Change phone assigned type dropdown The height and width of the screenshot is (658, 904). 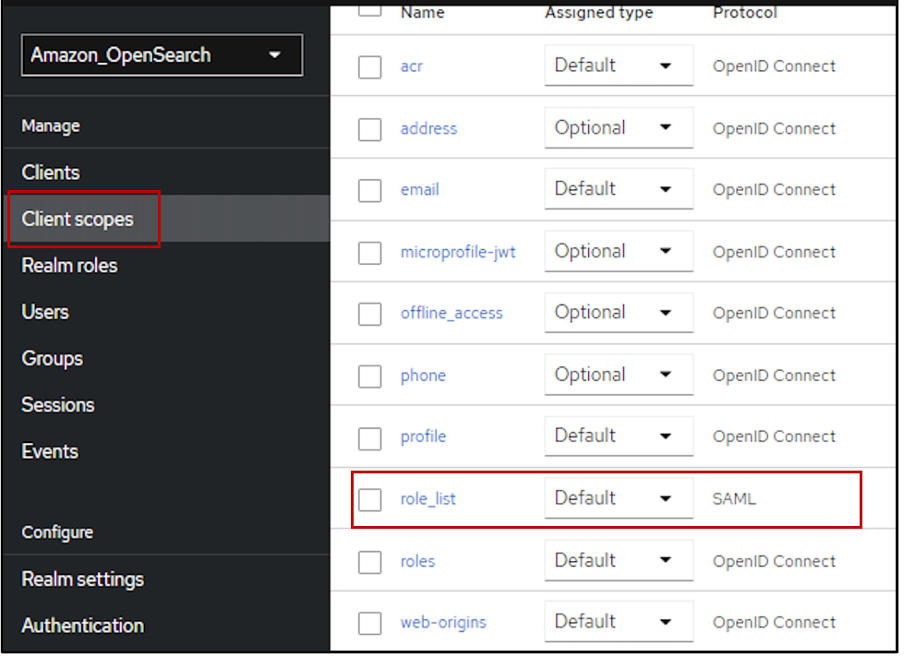tap(619, 375)
